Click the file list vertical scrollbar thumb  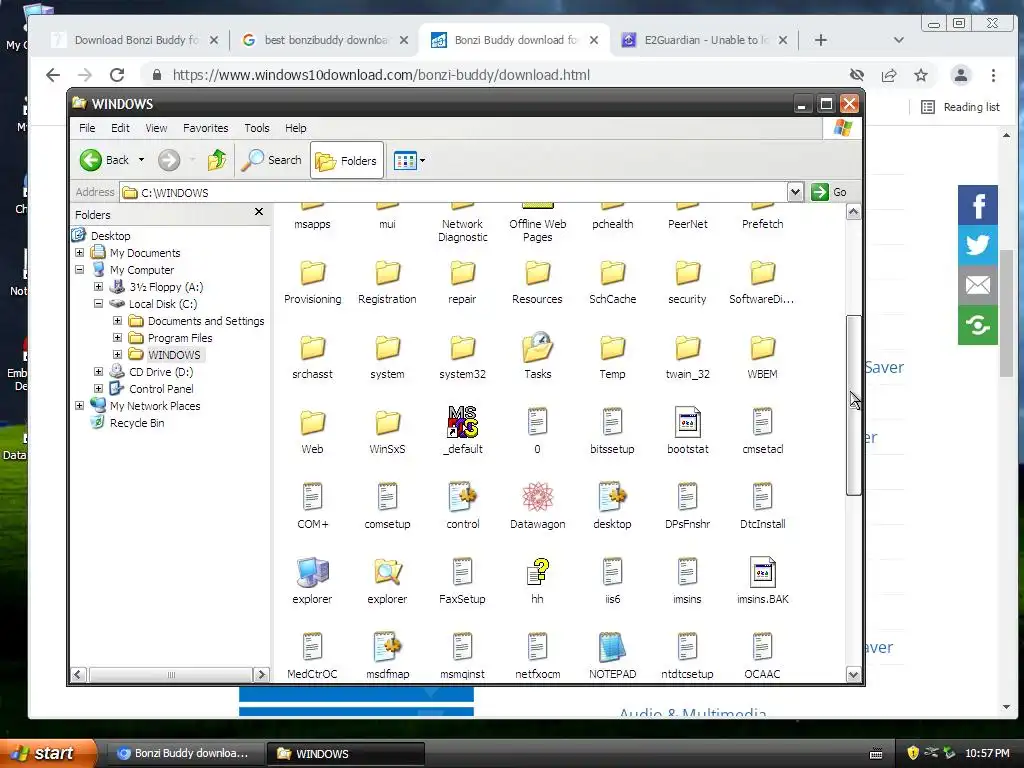coord(853,405)
